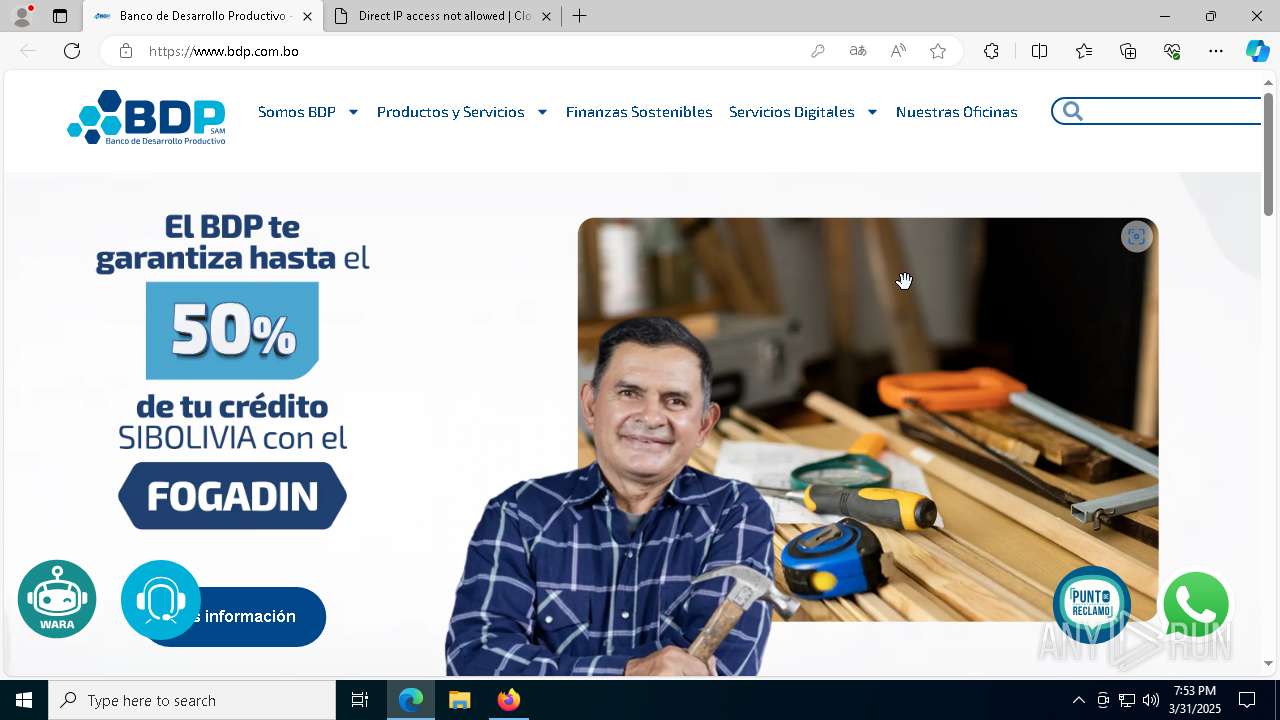Expand the Somos BDP dropdown arrow
This screenshot has height=720, width=1280.
click(x=353, y=112)
